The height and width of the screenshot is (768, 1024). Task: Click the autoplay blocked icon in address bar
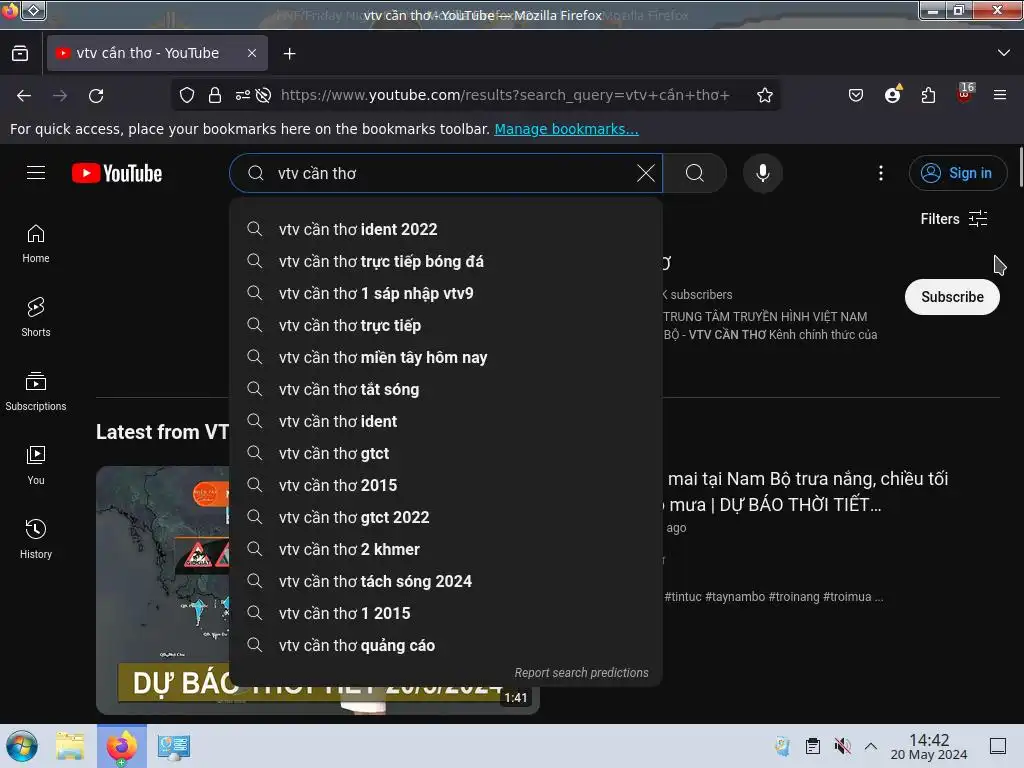pos(263,95)
